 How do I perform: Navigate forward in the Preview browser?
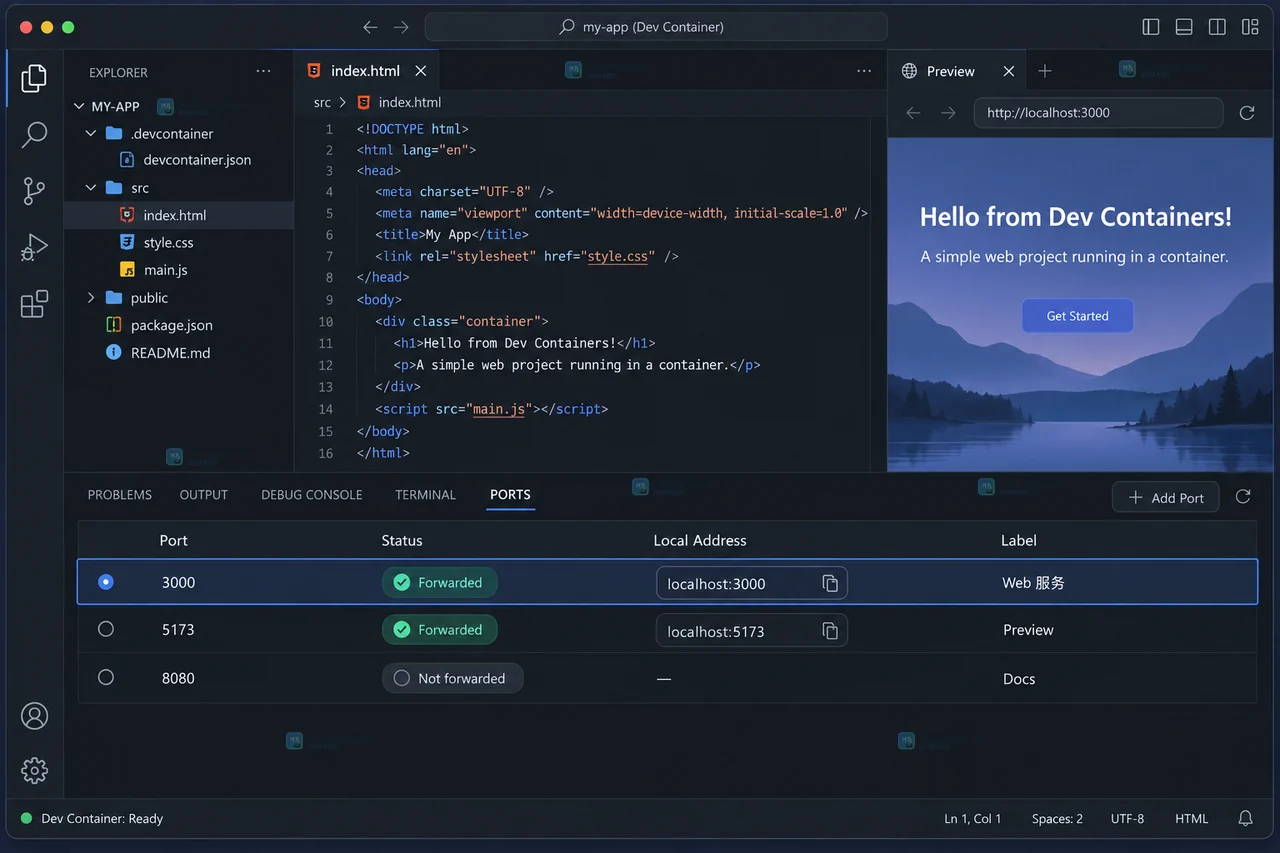click(948, 113)
